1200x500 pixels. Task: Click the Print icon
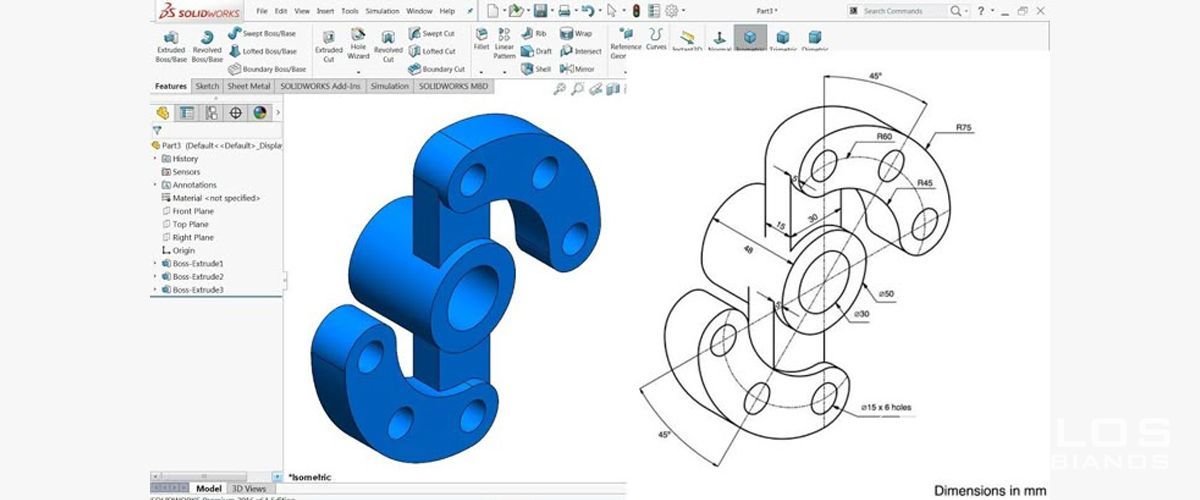point(564,11)
